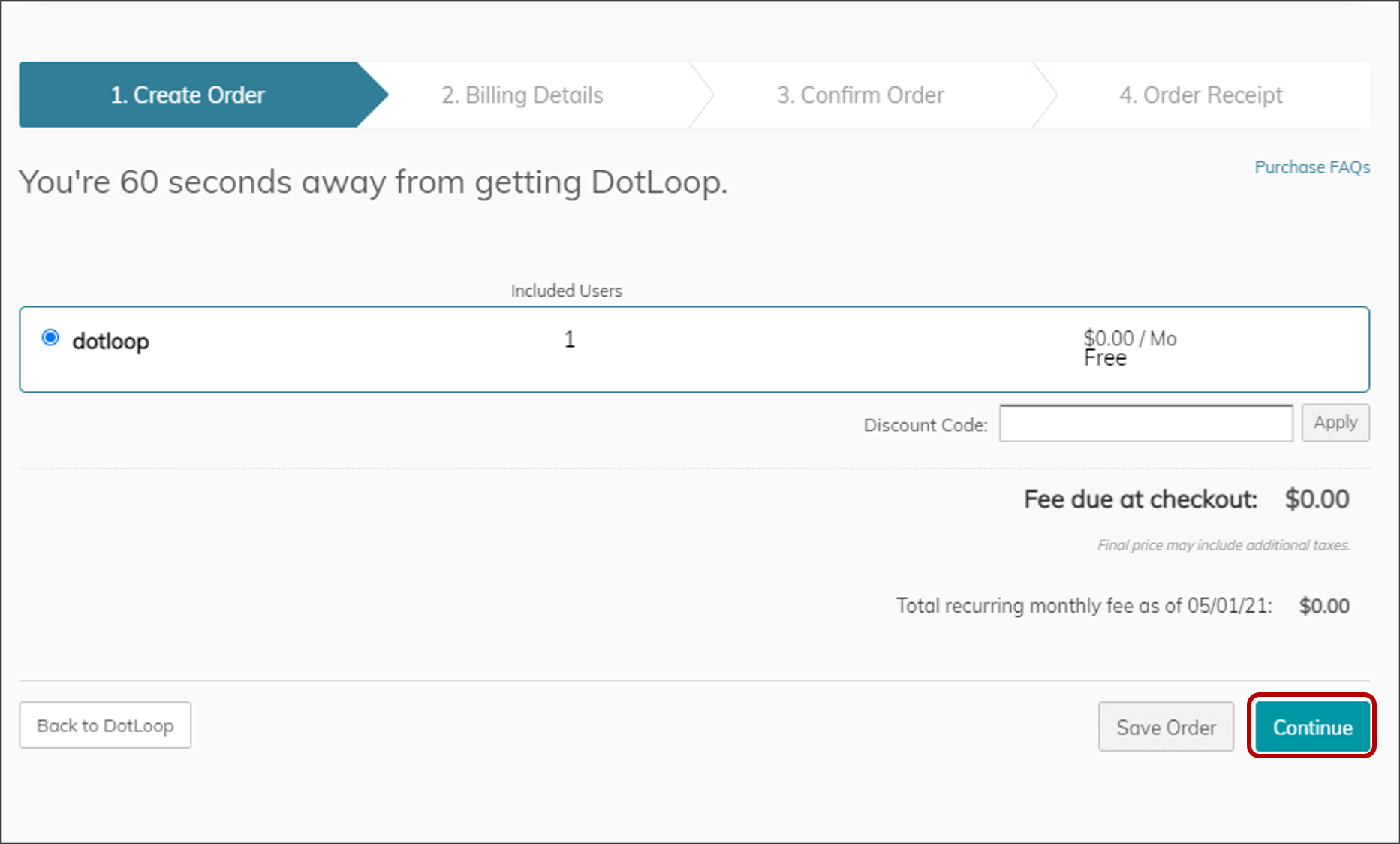Select the 1. Create Order step
This screenshot has width=1400, height=844.
[188, 95]
